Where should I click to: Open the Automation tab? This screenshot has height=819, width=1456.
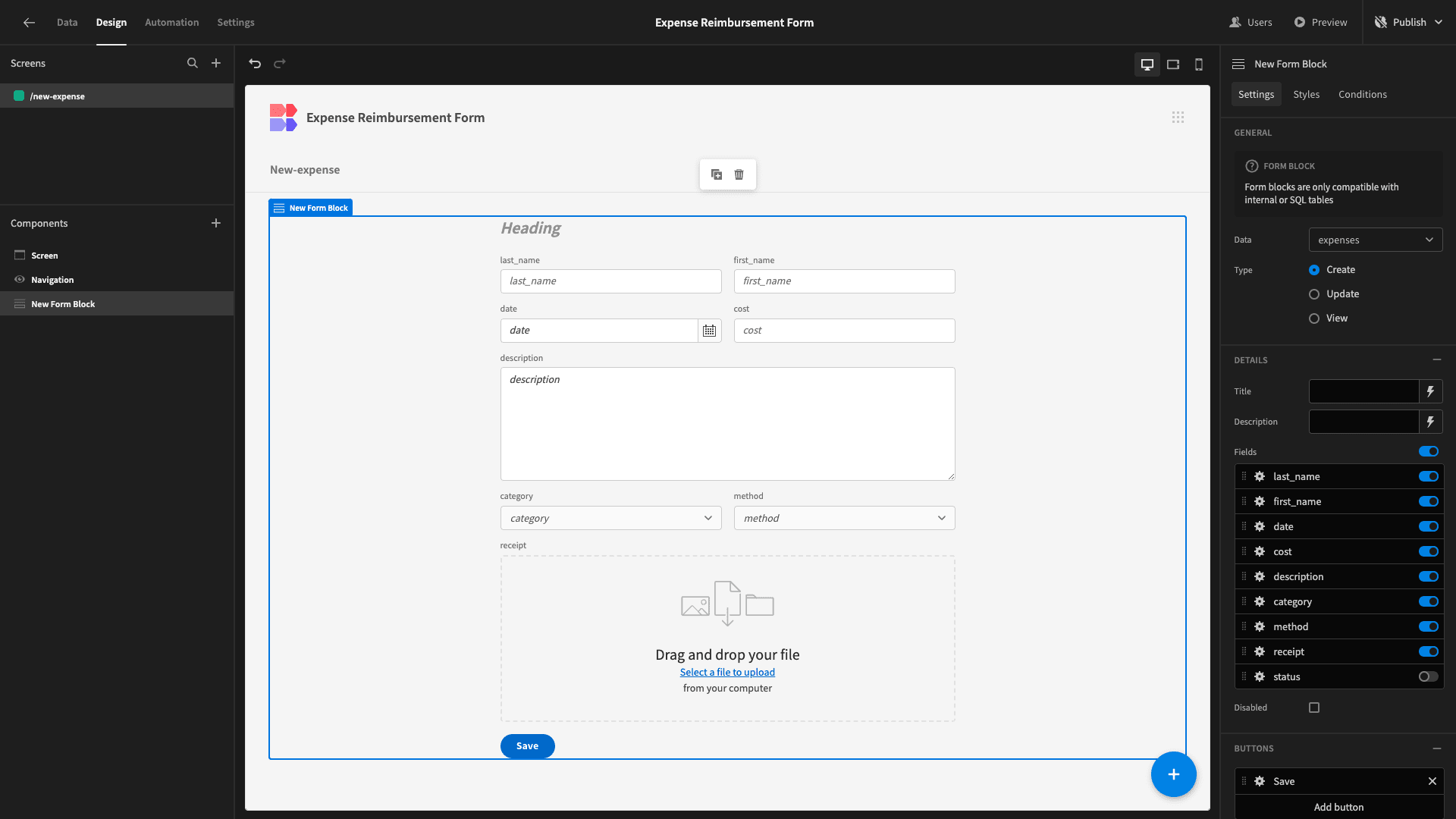(172, 23)
